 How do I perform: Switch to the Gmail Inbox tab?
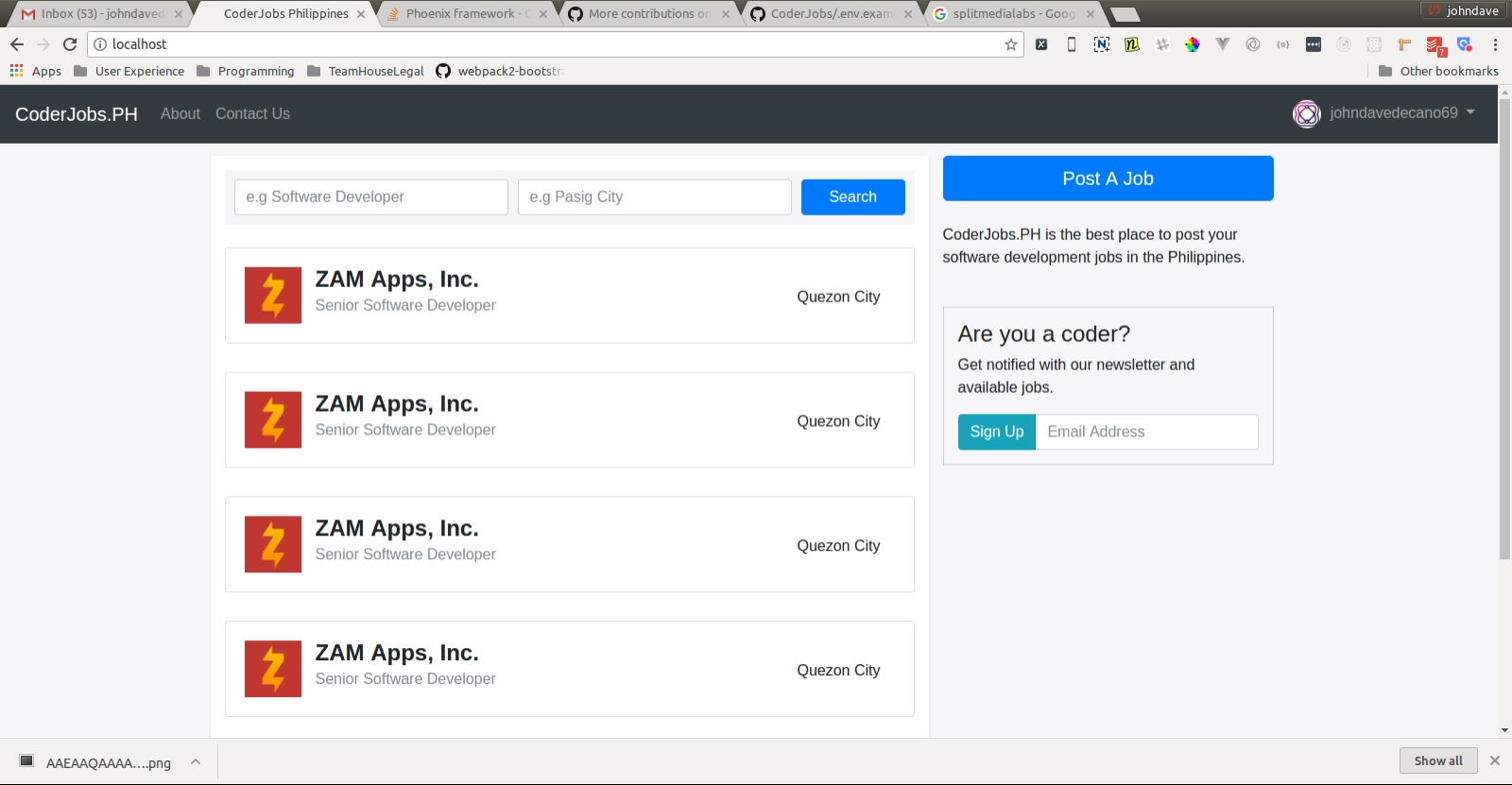(101, 13)
